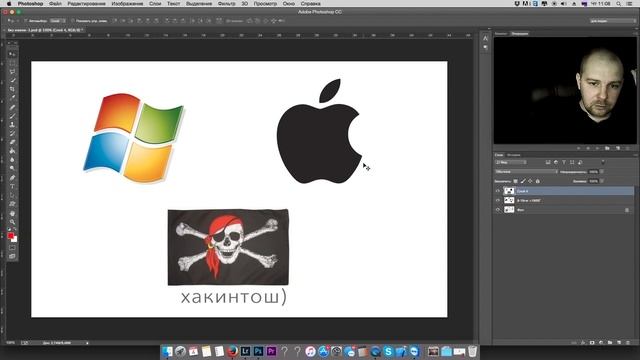Image resolution: width=640 pixels, height=360 pixels.
Task: Toggle lock image pixels brush icon
Action: tap(523, 181)
